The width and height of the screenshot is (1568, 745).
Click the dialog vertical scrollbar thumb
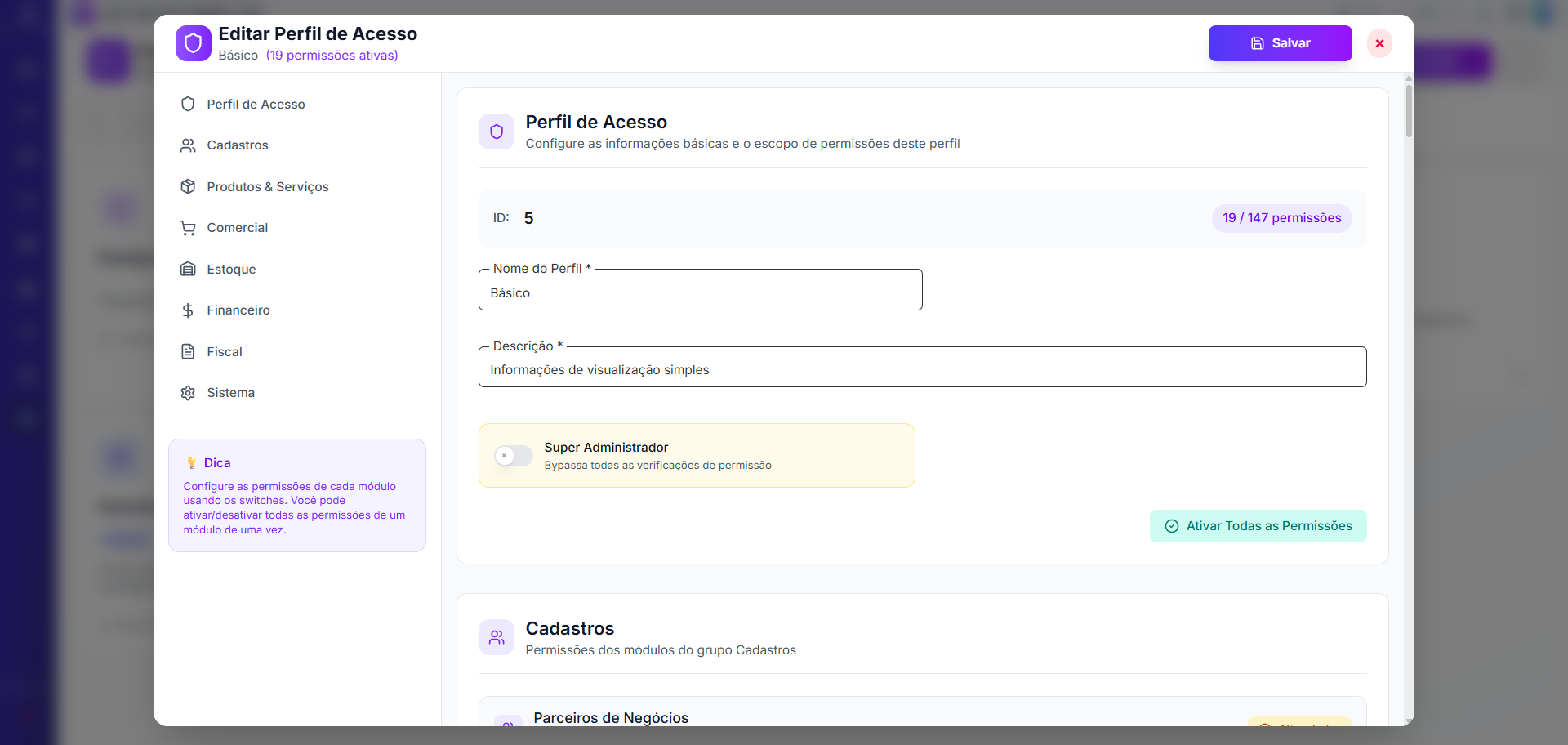pos(1409,110)
